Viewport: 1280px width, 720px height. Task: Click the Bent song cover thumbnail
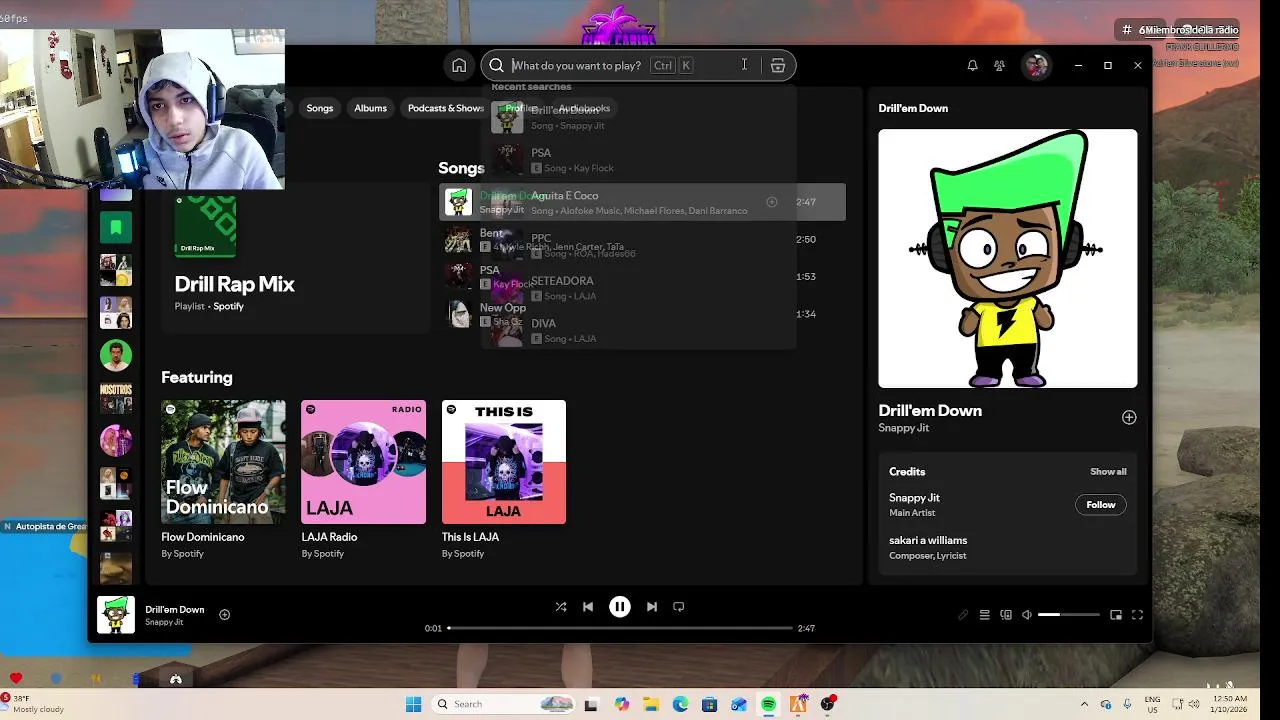point(458,240)
